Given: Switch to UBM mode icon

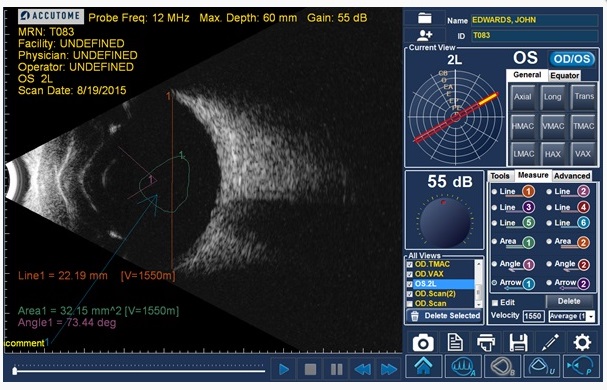Looking at the screenshot, I should coord(542,366).
